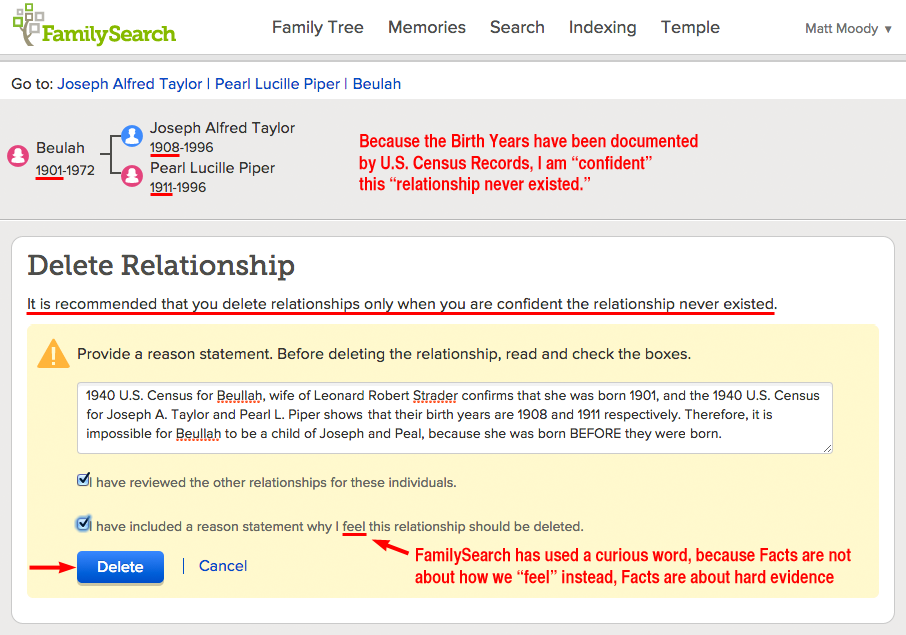Click Pearl Lucille Piper's pink person icon

click(x=132, y=176)
